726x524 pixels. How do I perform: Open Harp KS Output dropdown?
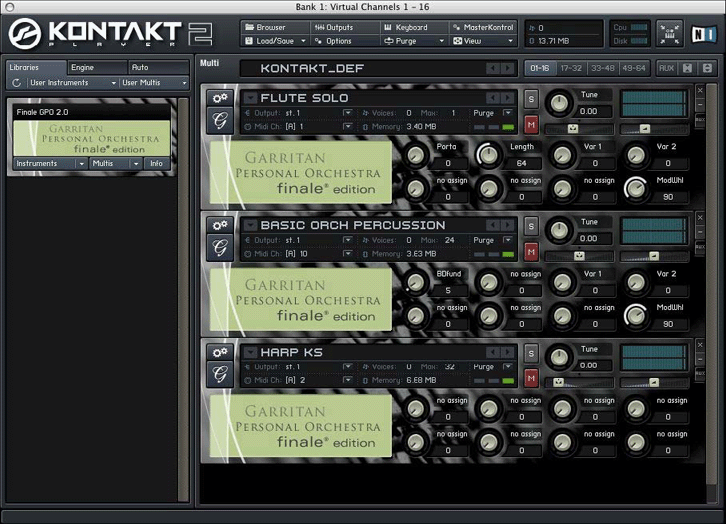[348, 367]
